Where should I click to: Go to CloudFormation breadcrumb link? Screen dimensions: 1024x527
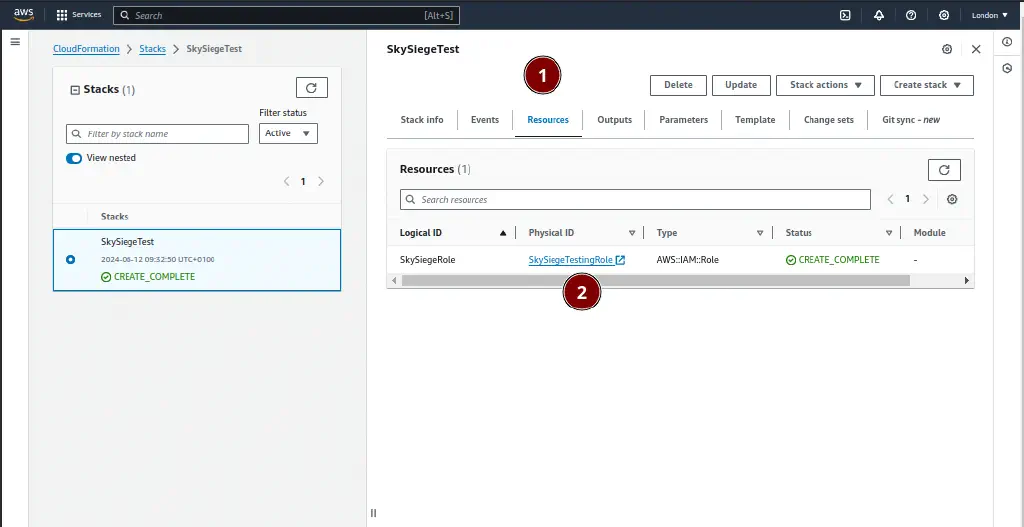coord(86,49)
